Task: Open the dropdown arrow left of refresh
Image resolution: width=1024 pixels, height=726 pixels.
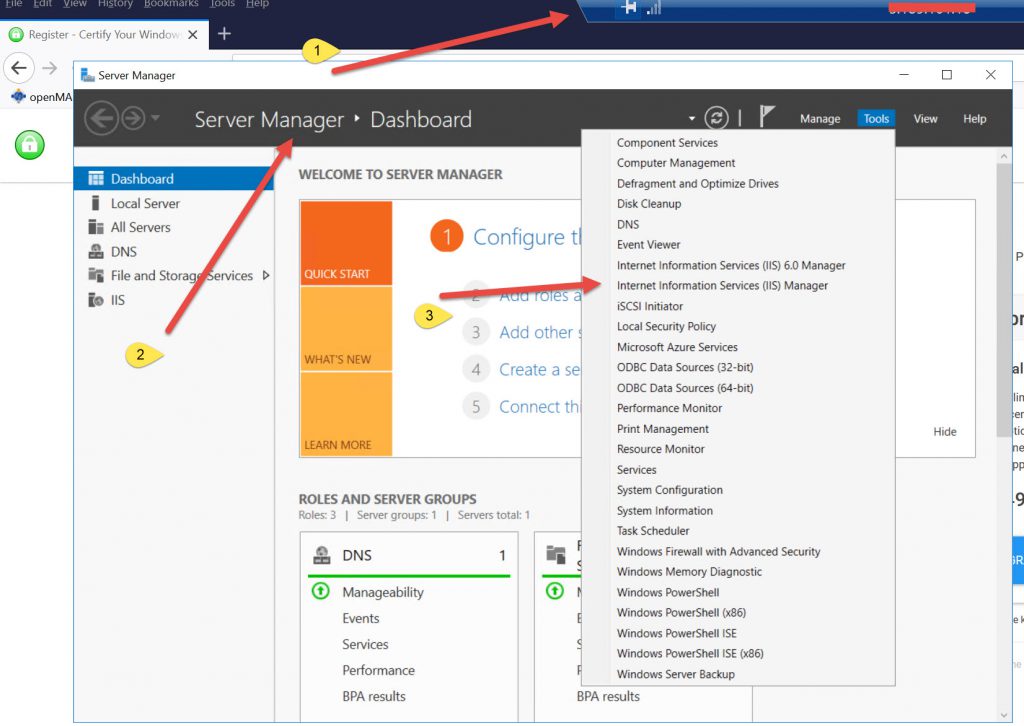Action: point(692,119)
